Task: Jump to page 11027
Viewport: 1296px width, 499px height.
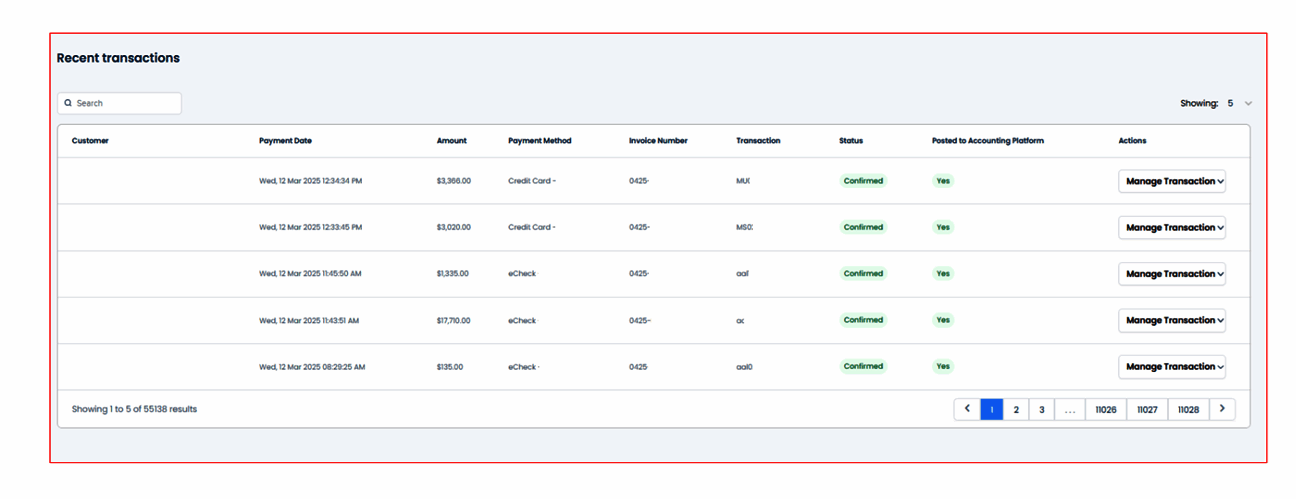Action: [x=1147, y=409]
